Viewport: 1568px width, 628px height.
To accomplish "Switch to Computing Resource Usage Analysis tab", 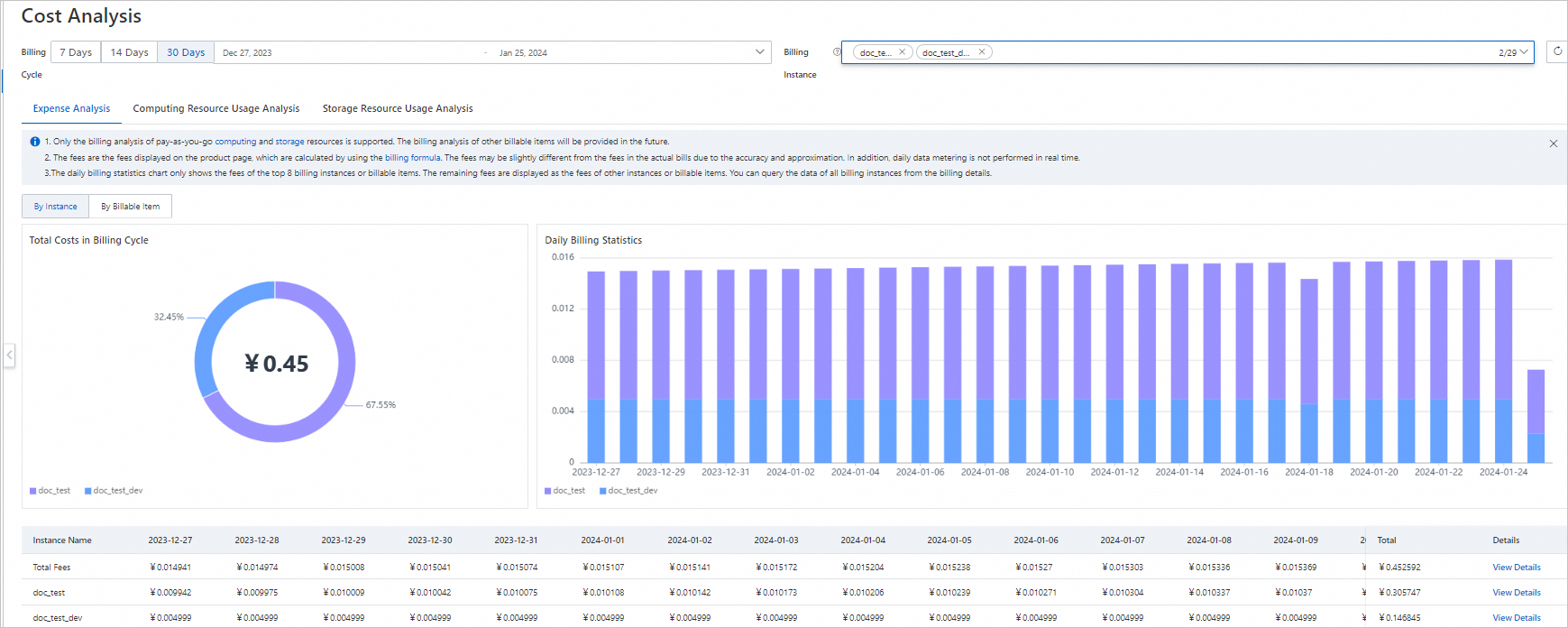I will click(x=216, y=108).
